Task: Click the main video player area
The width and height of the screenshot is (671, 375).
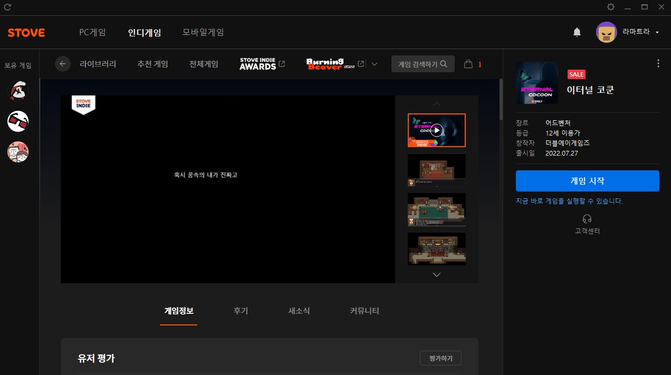Action: [x=228, y=189]
